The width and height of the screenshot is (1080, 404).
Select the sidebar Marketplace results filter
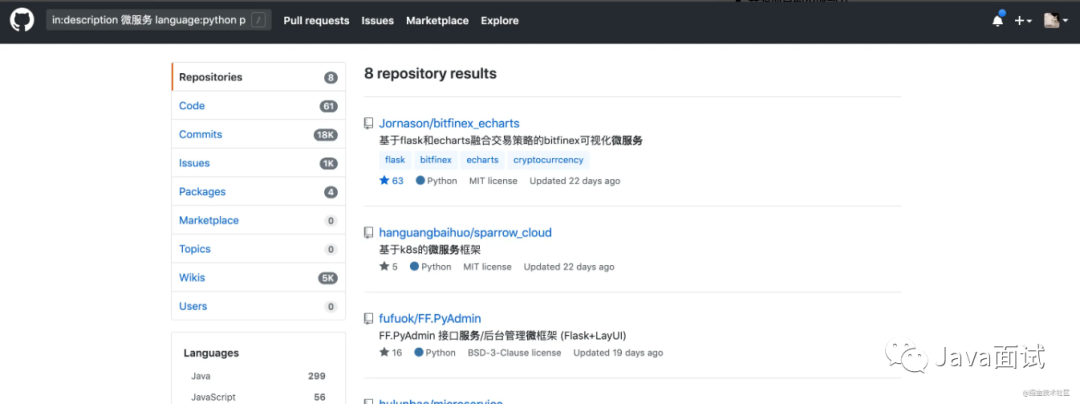point(258,220)
